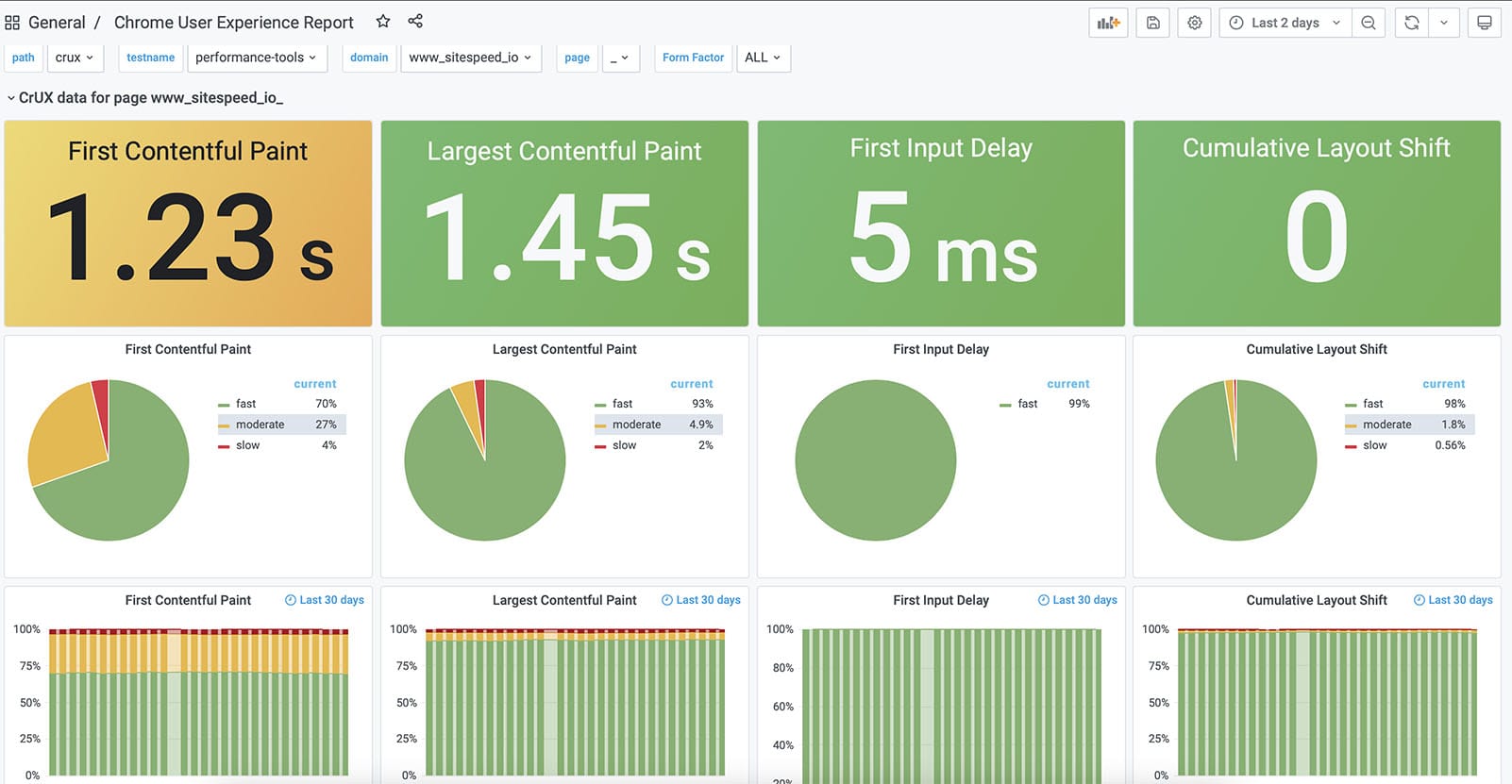Open the testname dropdown showing performance-tools
The image size is (1512, 784).
(x=257, y=58)
